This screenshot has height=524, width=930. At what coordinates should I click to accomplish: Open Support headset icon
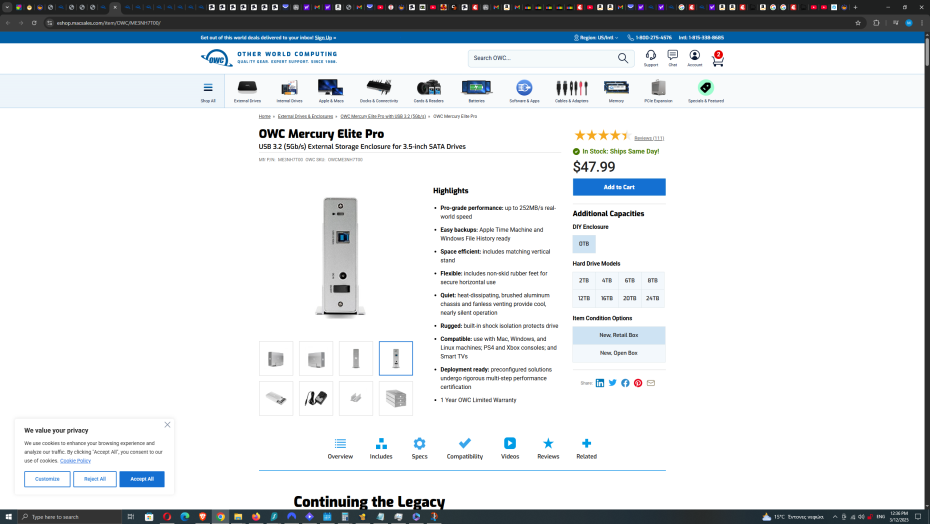tap(651, 58)
